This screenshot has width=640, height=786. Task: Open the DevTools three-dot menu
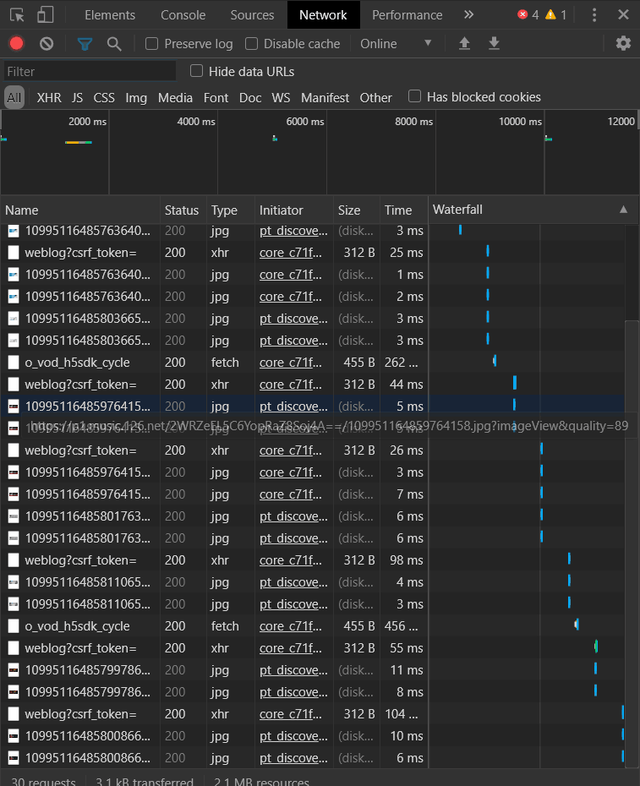(x=594, y=15)
